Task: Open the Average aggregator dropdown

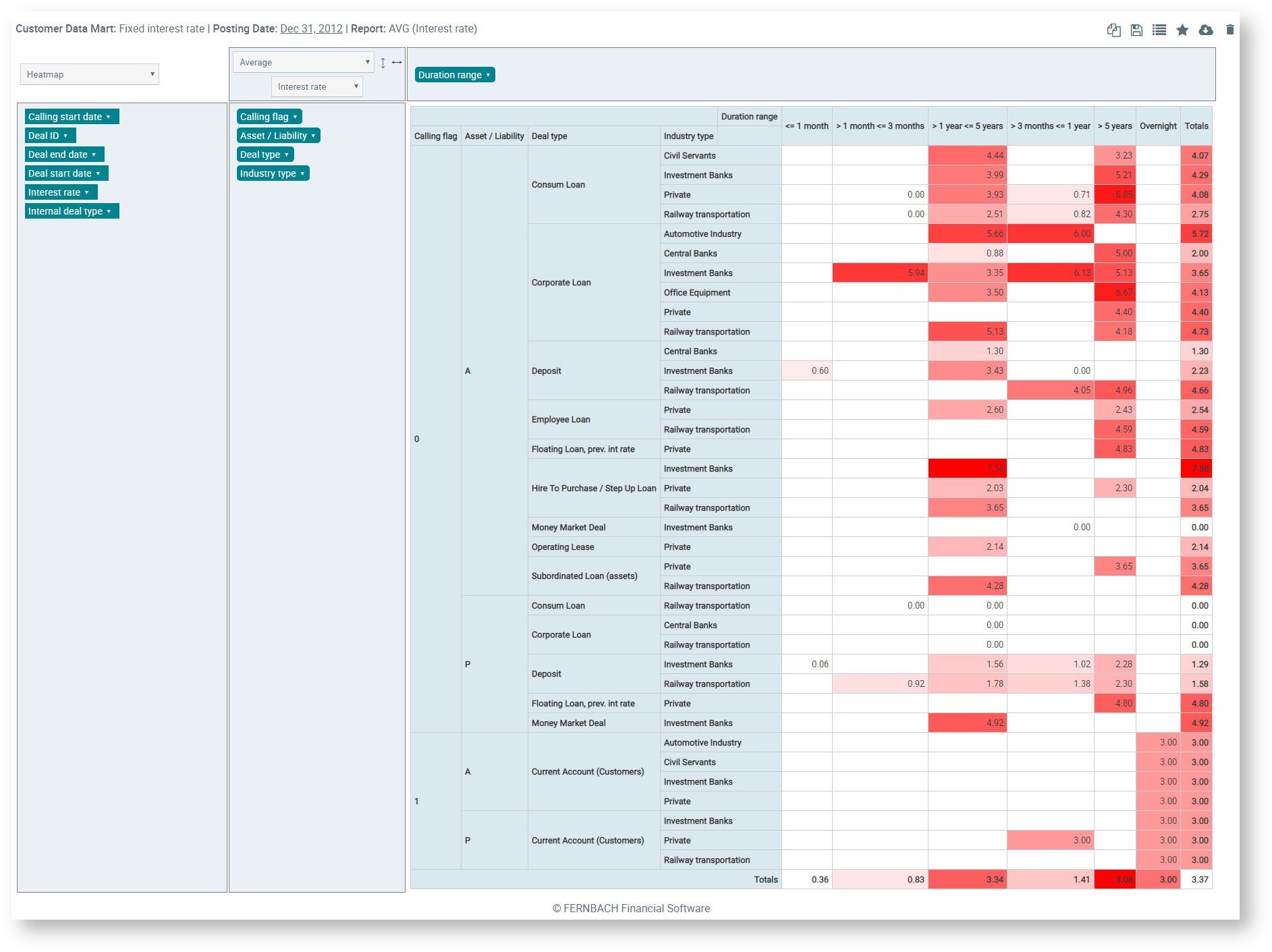Action: click(304, 62)
